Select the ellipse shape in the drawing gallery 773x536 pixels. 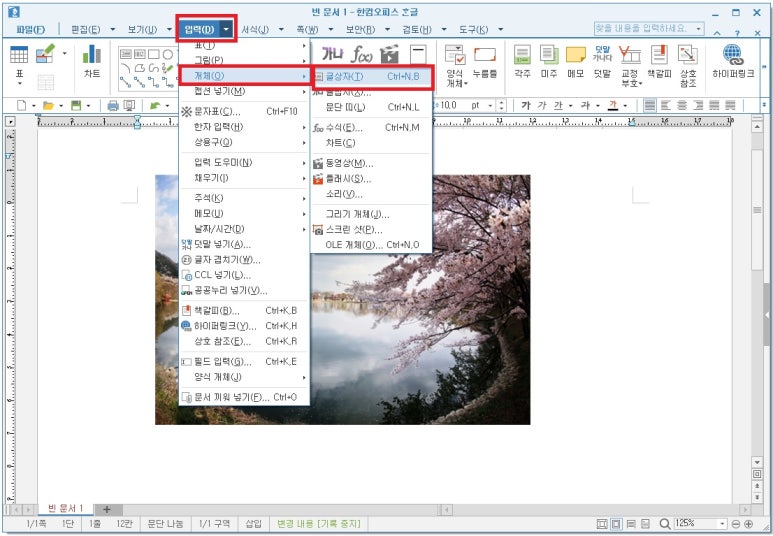point(168,54)
